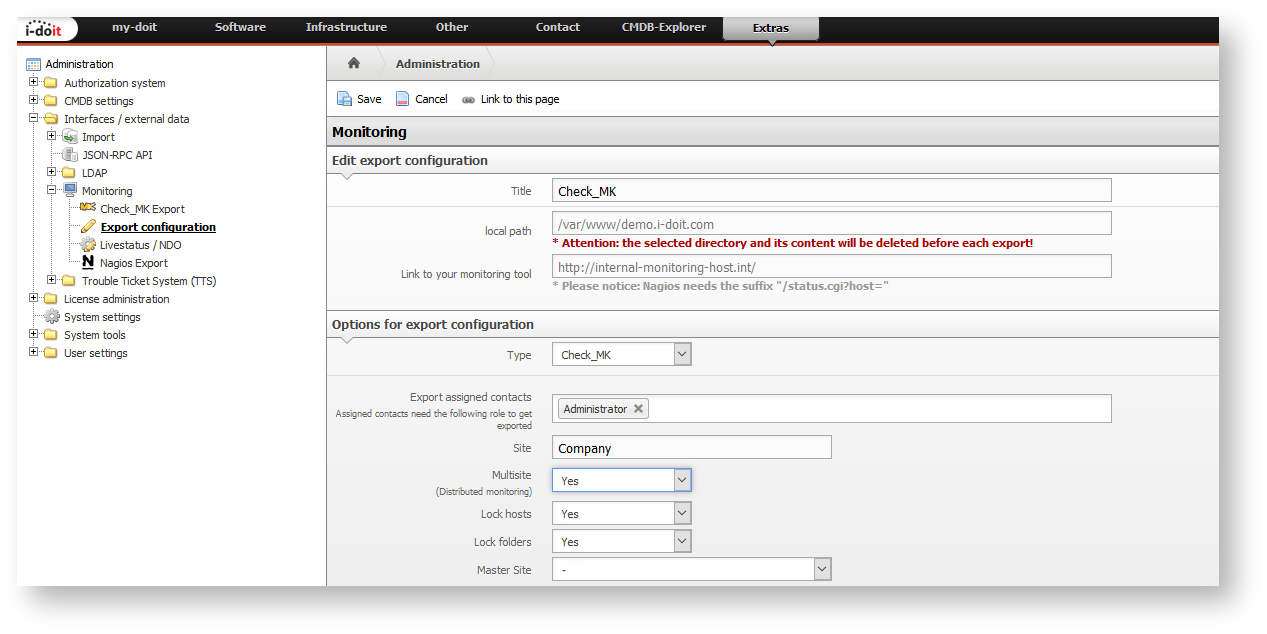This screenshot has width=1267, height=634.
Task: Remove the Administrator contact tag
Action: coord(638,409)
